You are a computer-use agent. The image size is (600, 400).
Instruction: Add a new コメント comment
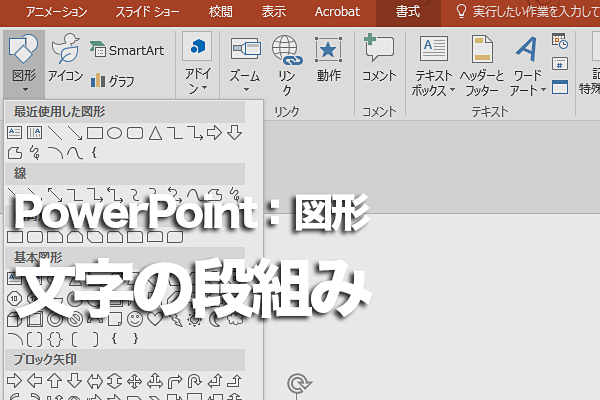coord(379,59)
